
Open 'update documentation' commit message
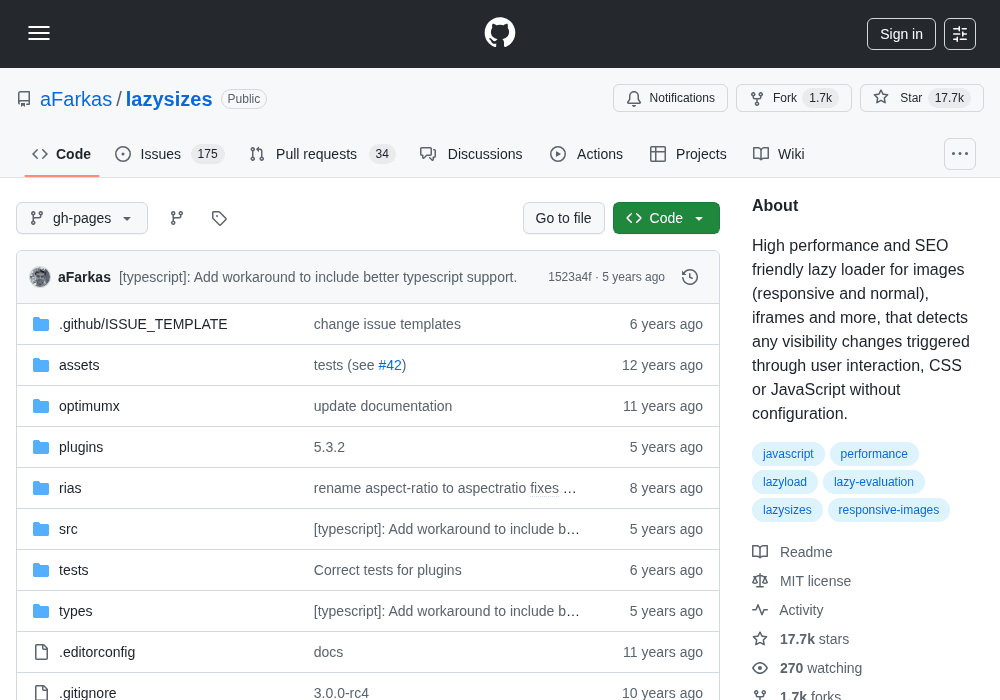[x=383, y=406]
